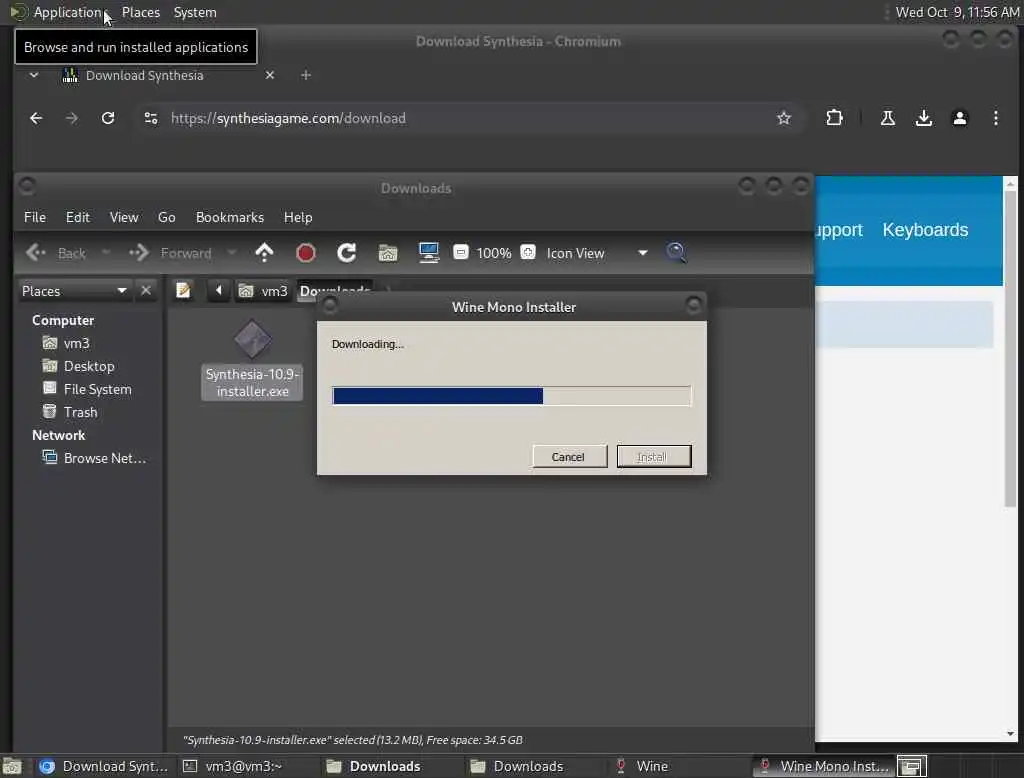
Task: Zoom out the file manager view
Action: pos(461,252)
